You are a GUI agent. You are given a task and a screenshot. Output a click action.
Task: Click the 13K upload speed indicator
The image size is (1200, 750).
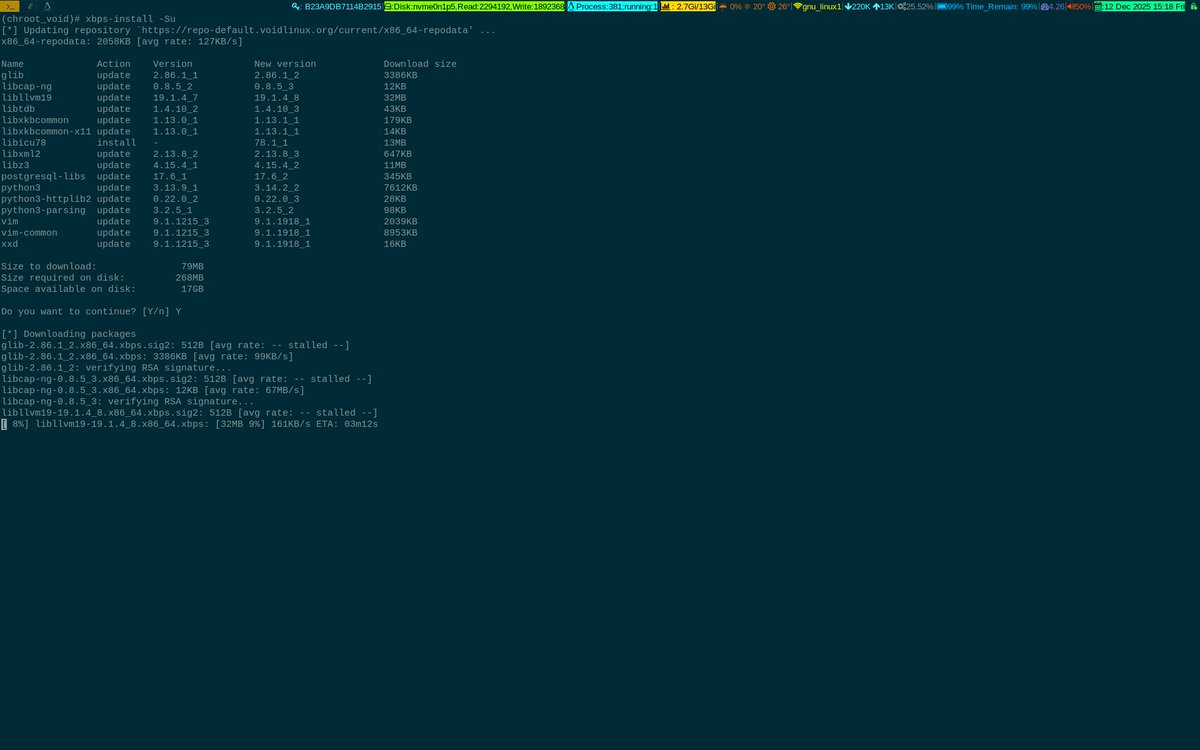883,6
